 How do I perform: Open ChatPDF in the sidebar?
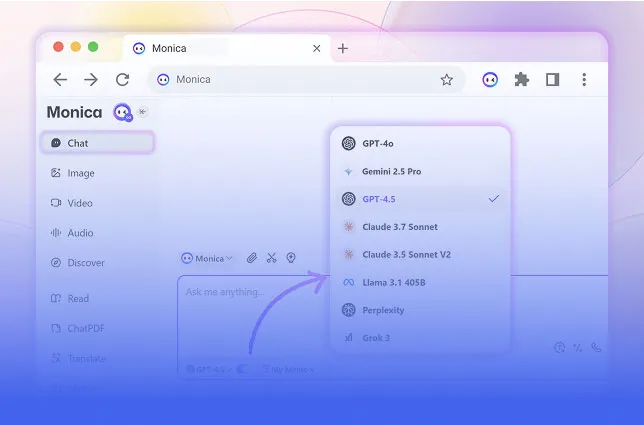78,329
